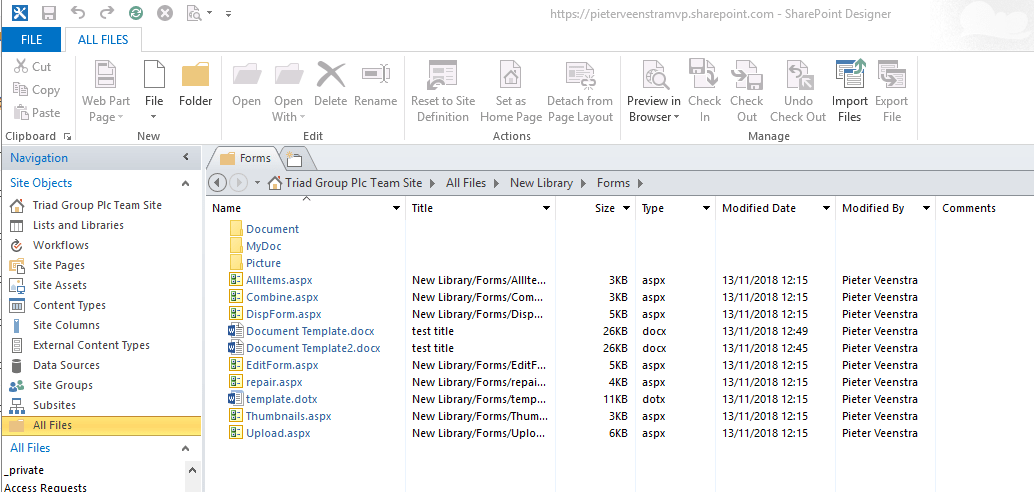Click the Export File button
1034x492 pixels.
[x=892, y=91]
